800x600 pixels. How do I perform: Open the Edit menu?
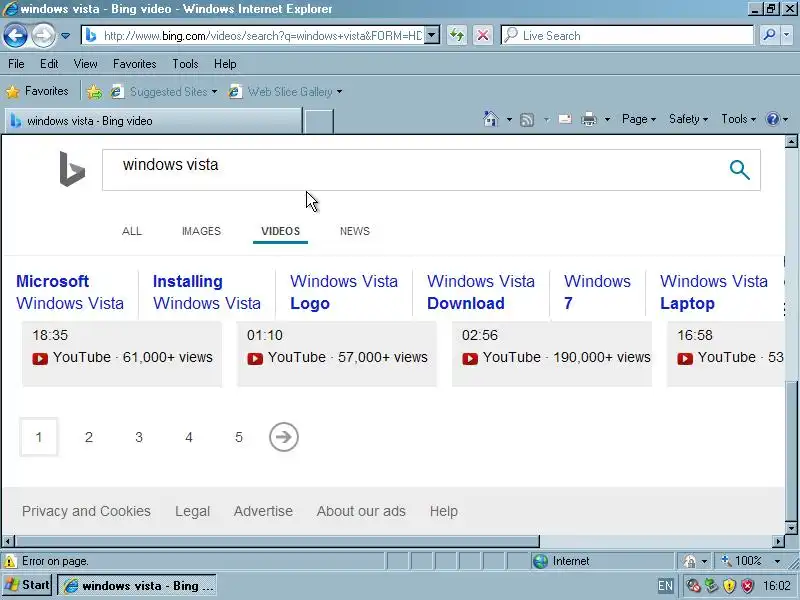click(49, 64)
